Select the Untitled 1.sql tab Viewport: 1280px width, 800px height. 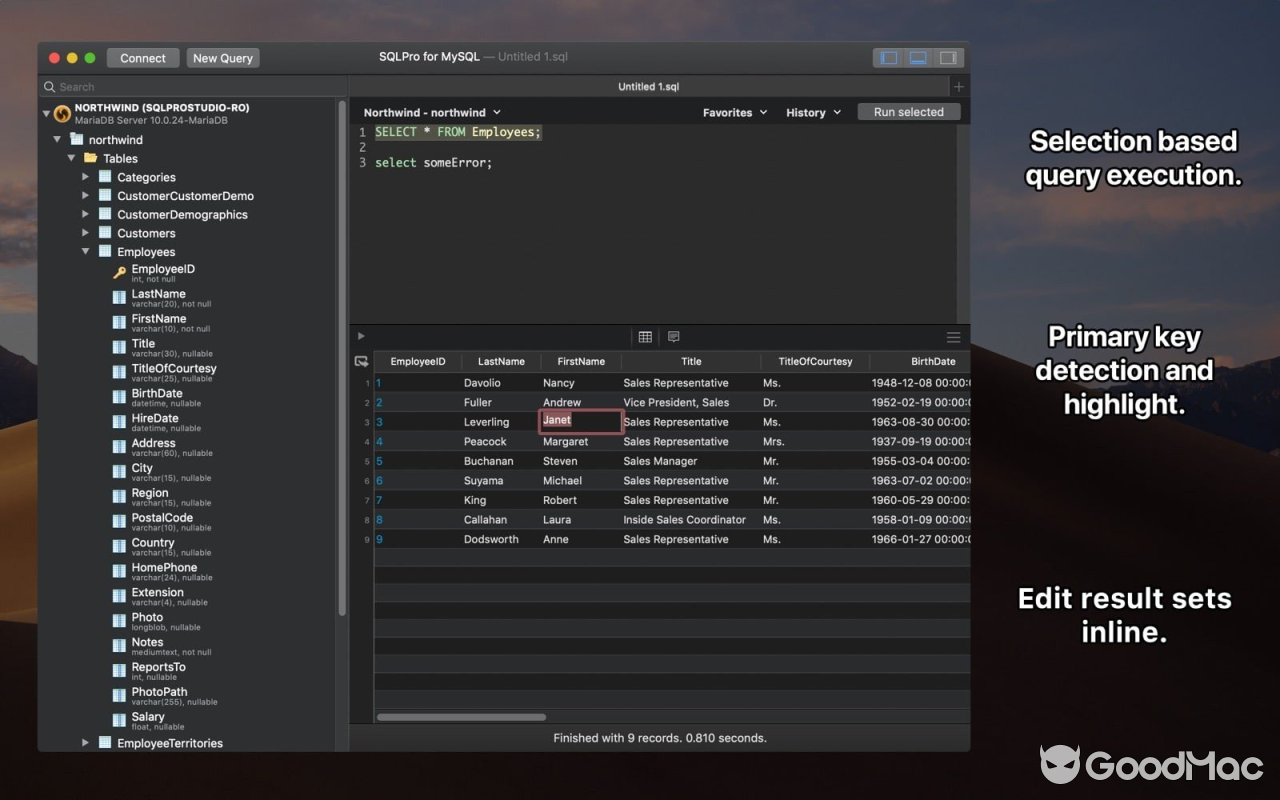(648, 86)
